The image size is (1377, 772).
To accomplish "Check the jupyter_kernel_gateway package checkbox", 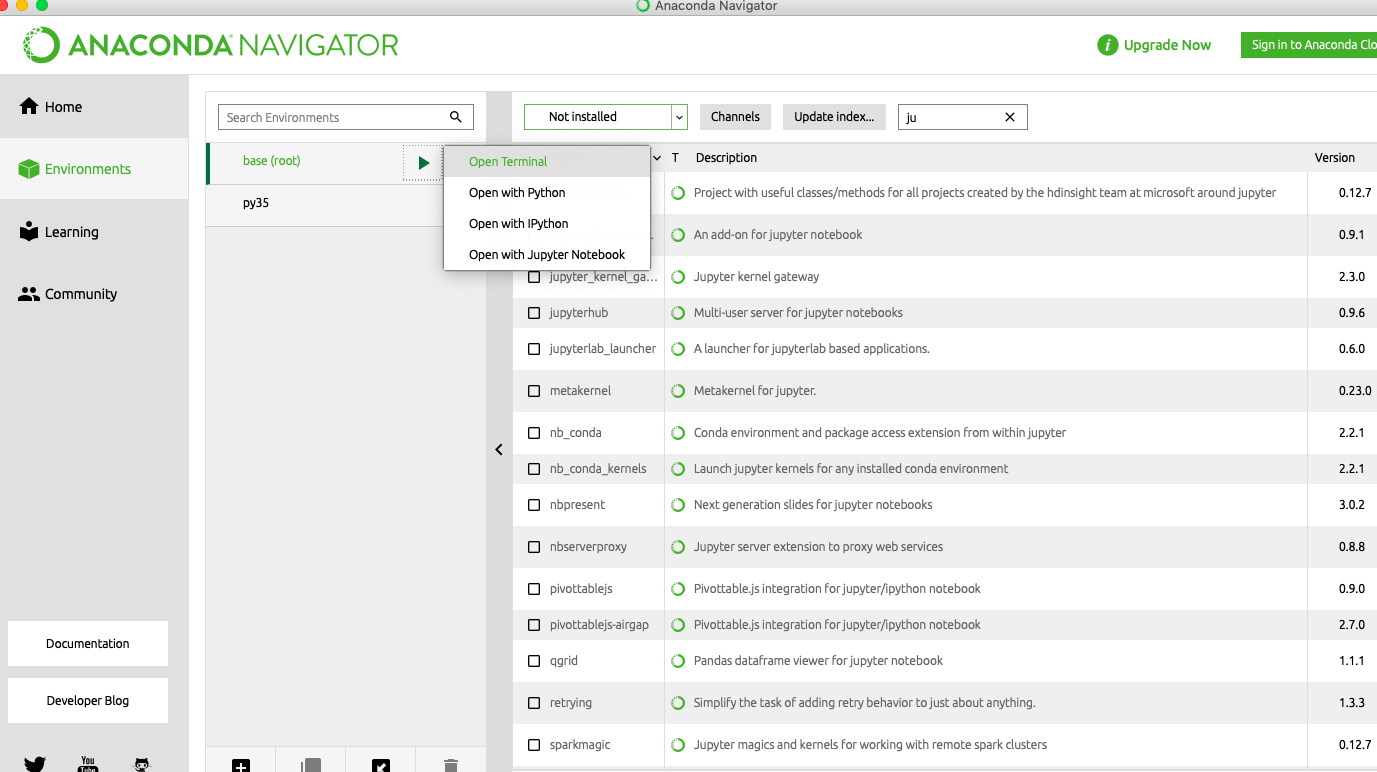I will pyautogui.click(x=534, y=277).
